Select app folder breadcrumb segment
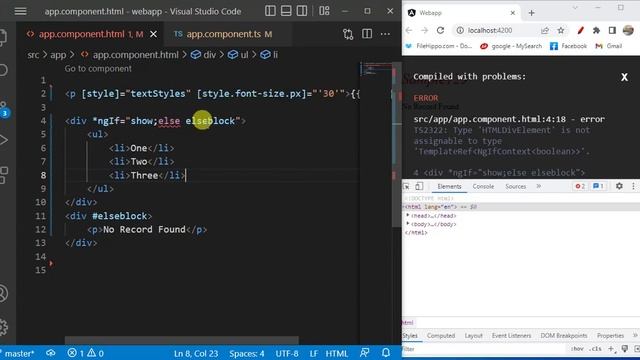 (x=58, y=55)
